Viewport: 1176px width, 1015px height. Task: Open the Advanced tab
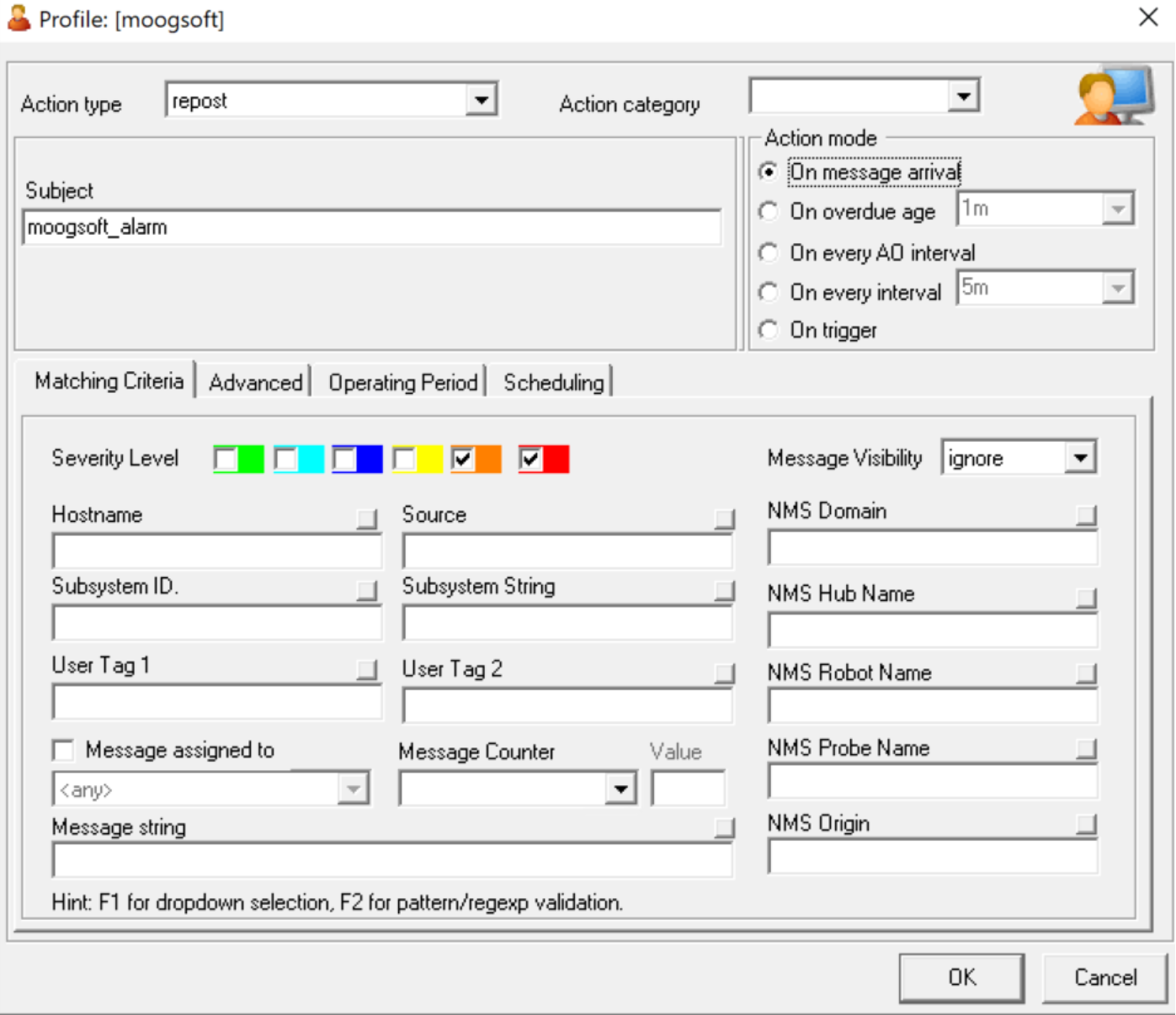point(255,383)
